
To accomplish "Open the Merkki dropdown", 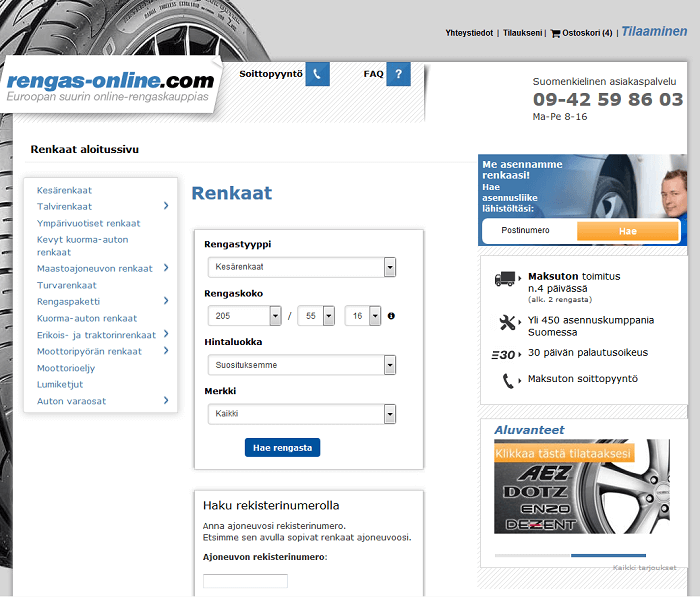I will (302, 414).
